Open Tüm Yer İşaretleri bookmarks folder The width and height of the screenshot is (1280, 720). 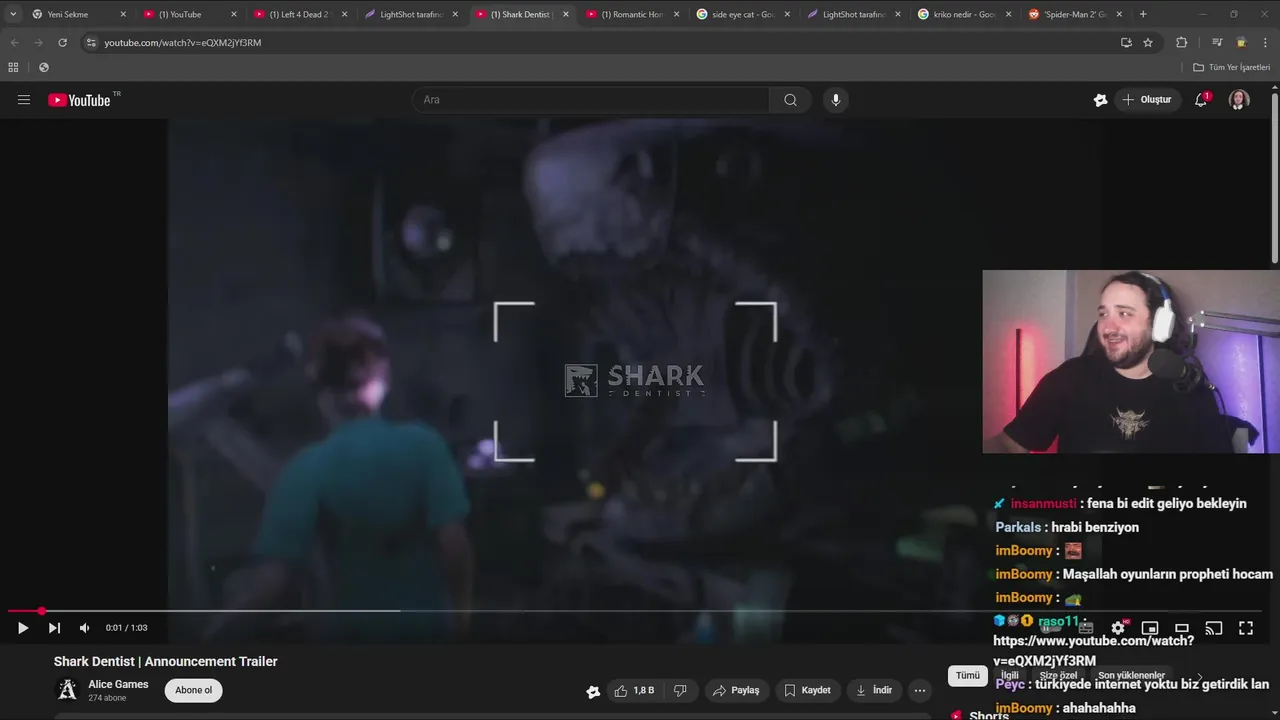pos(1231,67)
